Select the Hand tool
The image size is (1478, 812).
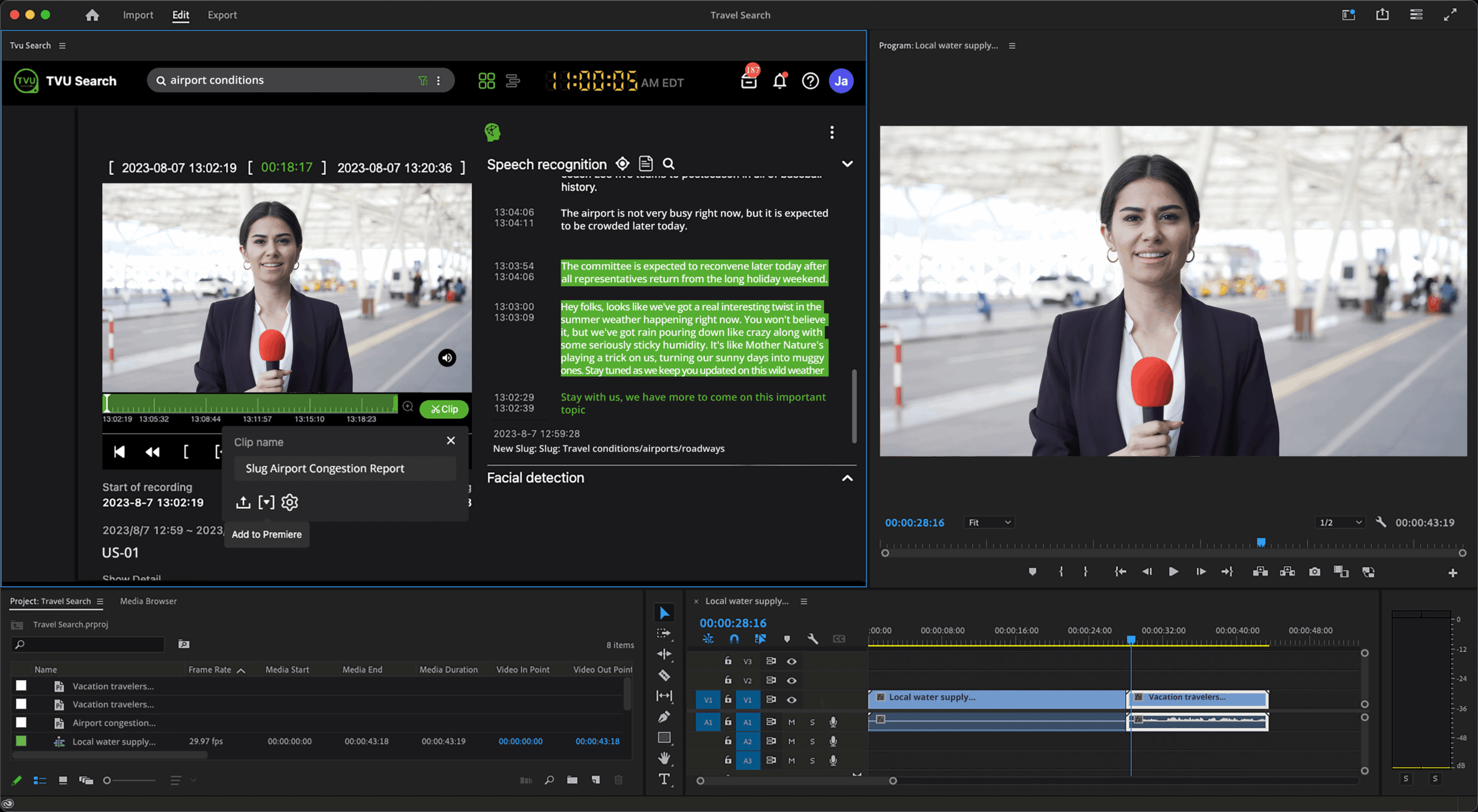pos(664,758)
